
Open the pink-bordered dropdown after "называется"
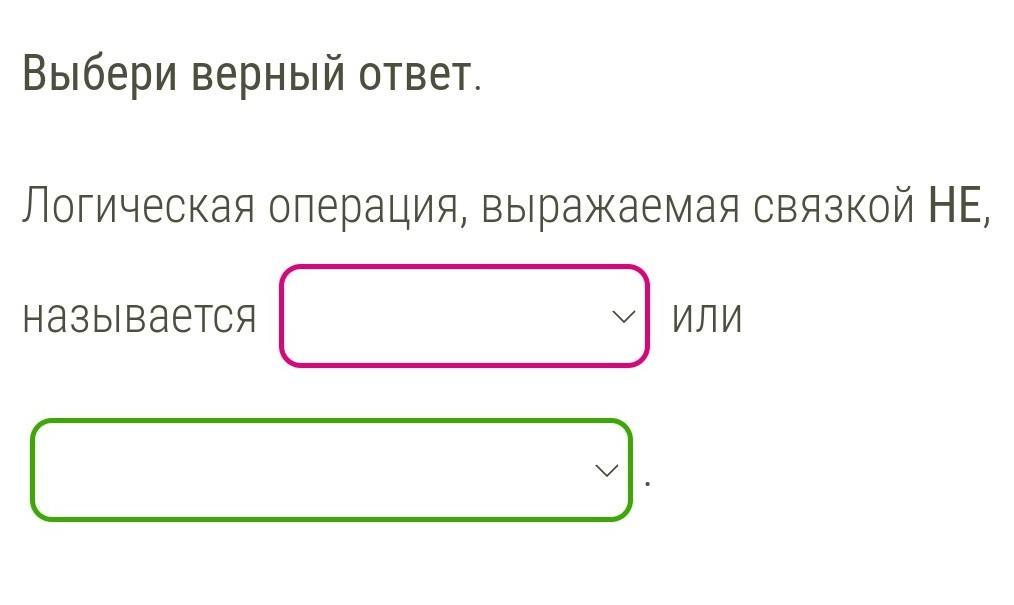(x=463, y=316)
